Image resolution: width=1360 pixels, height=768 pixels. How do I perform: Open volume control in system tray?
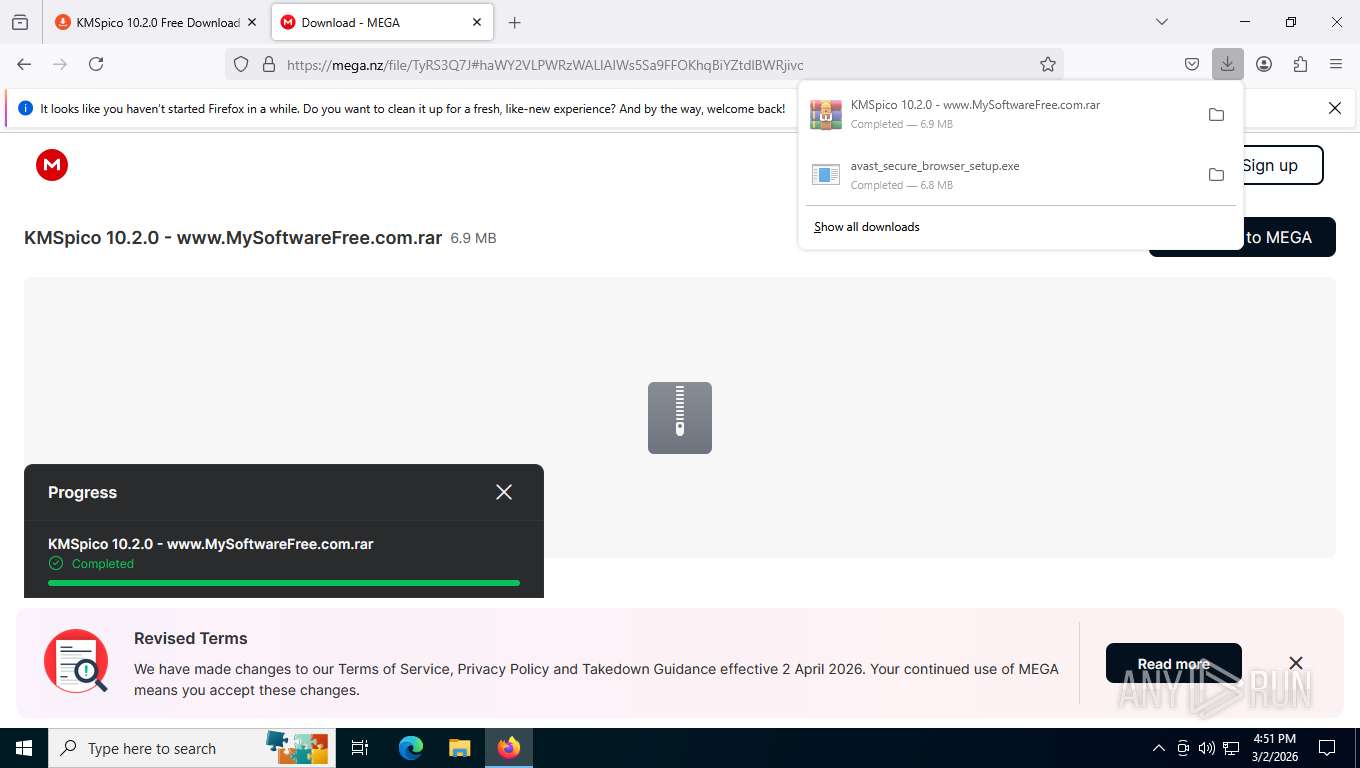click(x=1206, y=748)
